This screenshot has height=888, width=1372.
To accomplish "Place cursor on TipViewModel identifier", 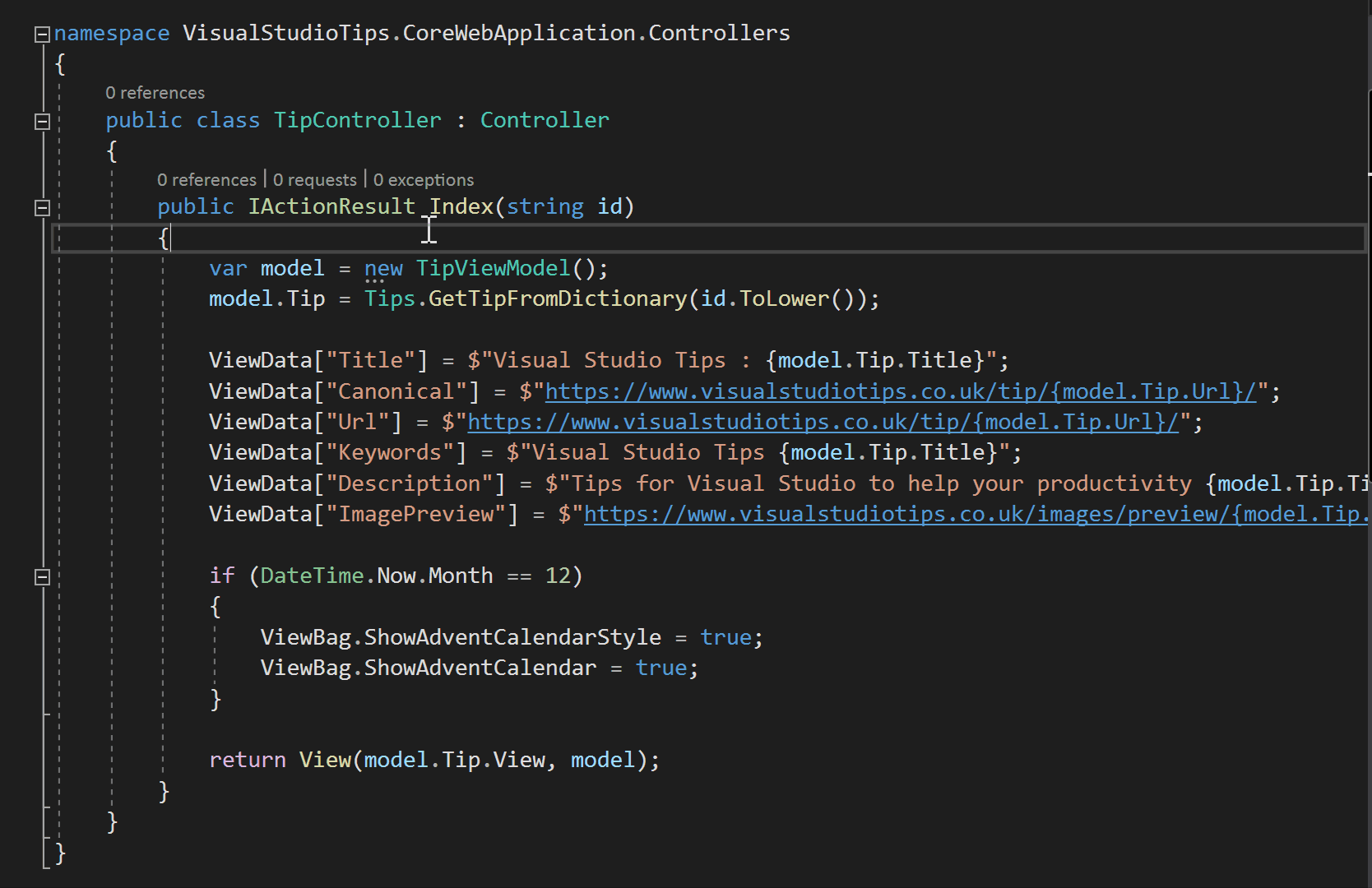I will pyautogui.click(x=493, y=268).
